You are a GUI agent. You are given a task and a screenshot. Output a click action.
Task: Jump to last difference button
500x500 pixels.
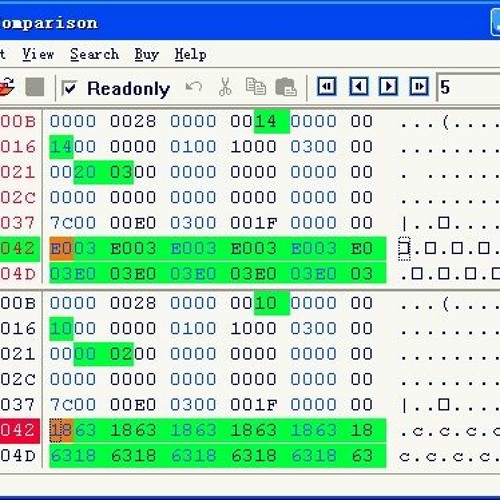pyautogui.click(x=419, y=87)
